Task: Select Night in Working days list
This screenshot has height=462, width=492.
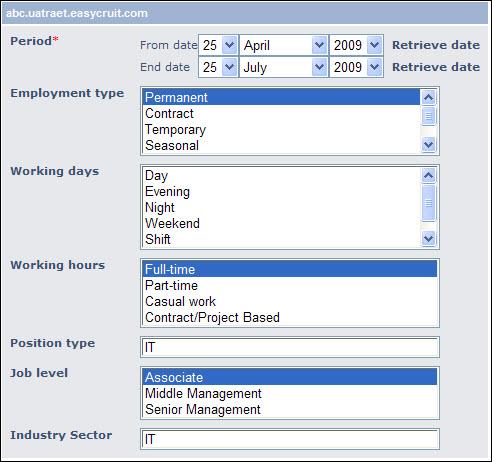Action: (x=281, y=207)
